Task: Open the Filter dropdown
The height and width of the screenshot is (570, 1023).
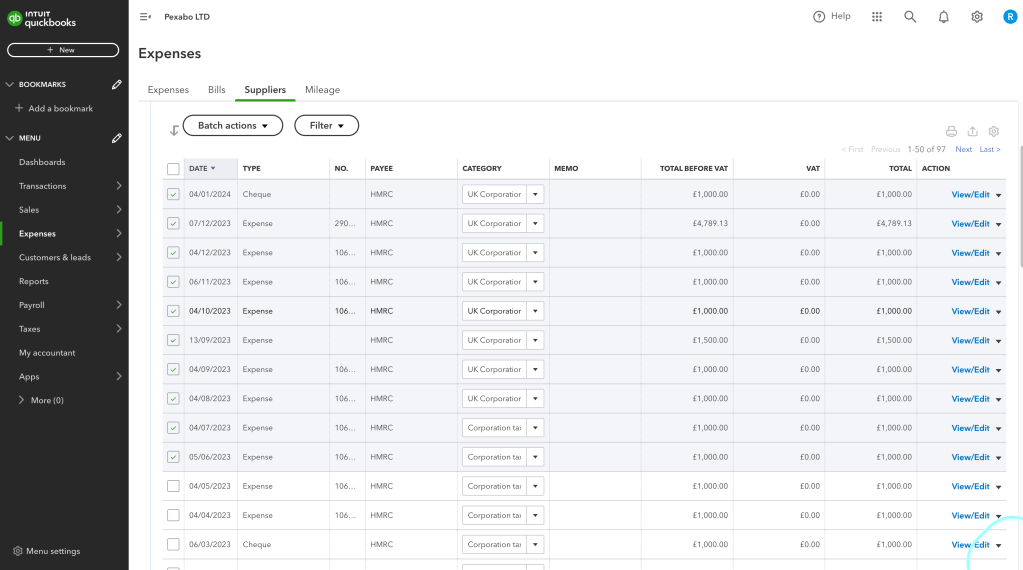Action: (x=326, y=125)
